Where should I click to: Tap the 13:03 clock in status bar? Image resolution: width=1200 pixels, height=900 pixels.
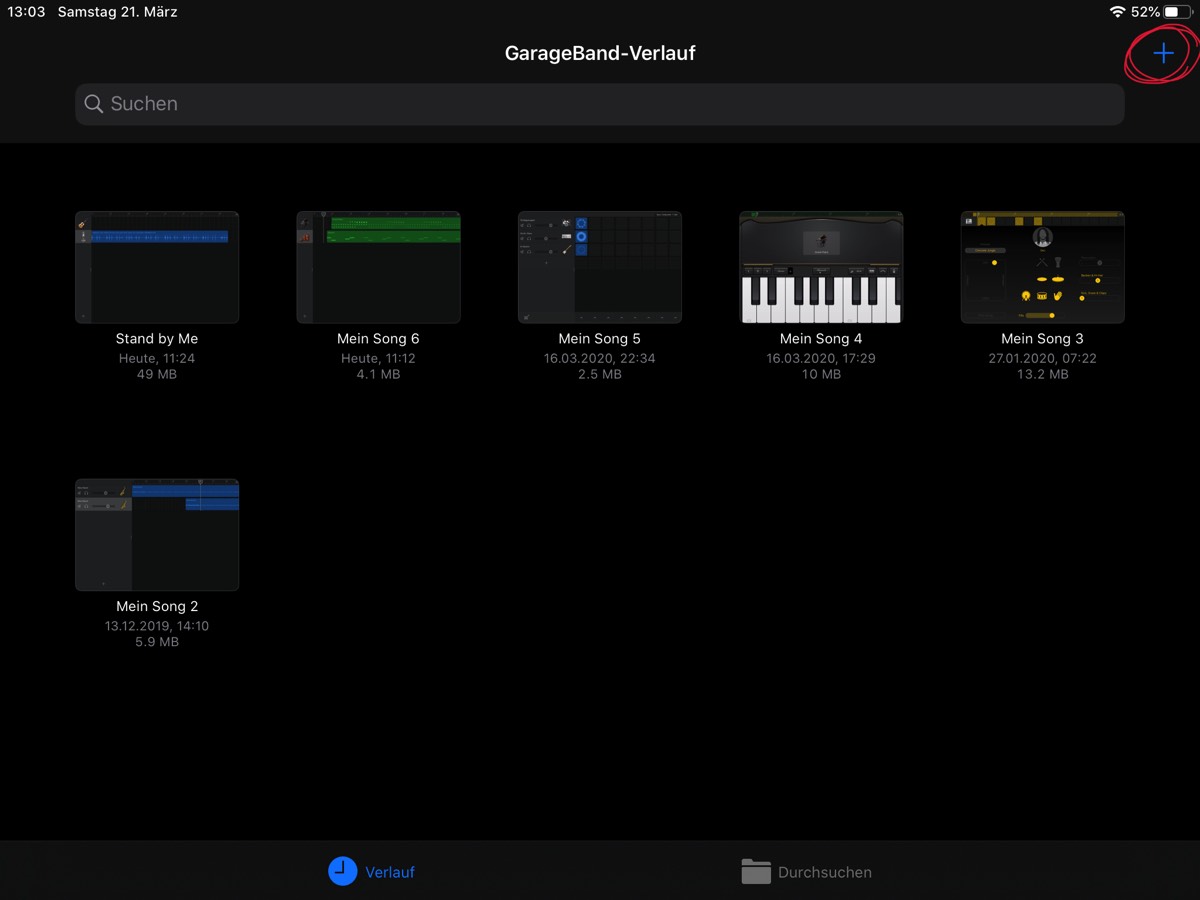(26, 12)
